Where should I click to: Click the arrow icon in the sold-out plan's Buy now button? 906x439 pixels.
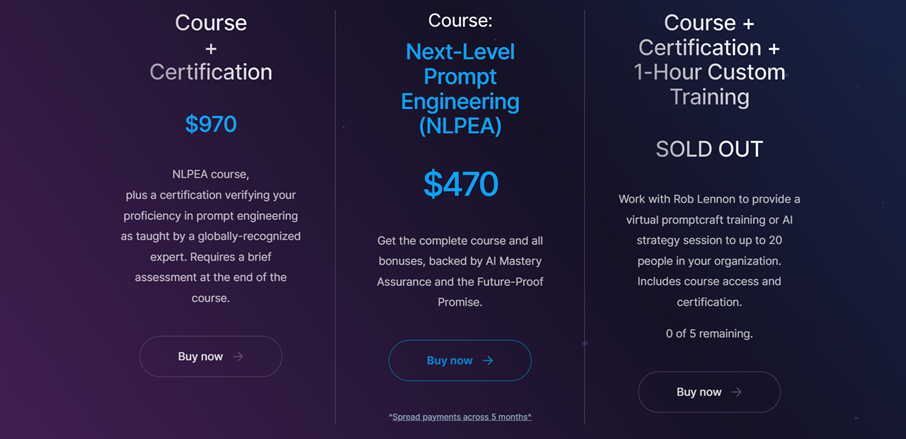[737, 392]
